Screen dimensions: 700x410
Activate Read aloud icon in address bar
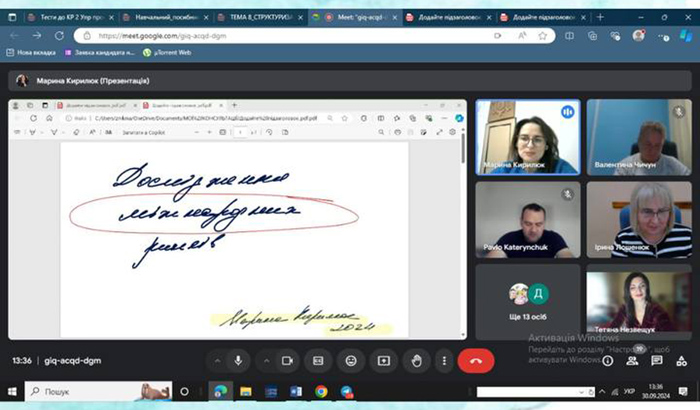click(521, 36)
